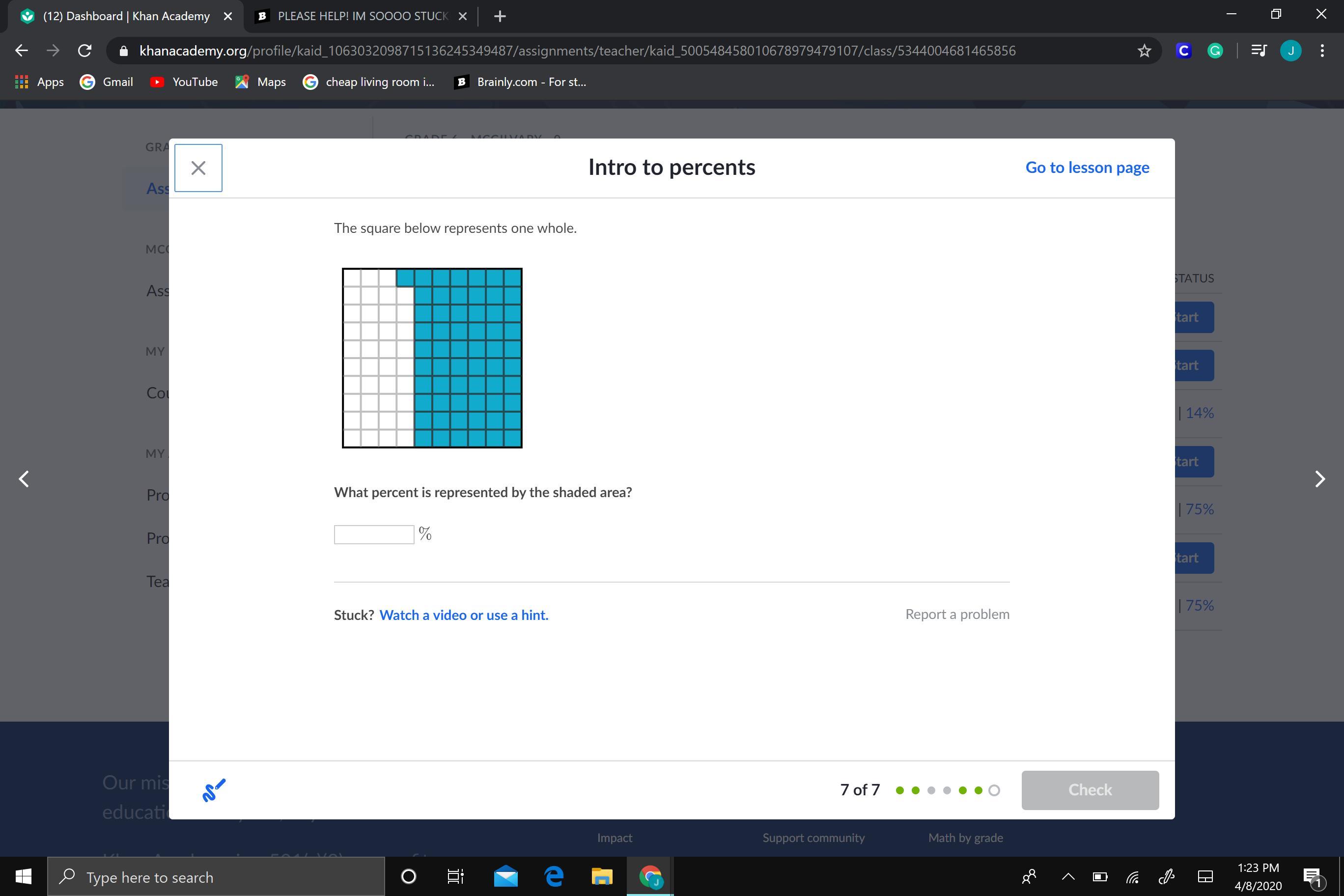Open the Chrome three-dot menu
Viewport: 1344px width, 896px height.
coord(1322,51)
